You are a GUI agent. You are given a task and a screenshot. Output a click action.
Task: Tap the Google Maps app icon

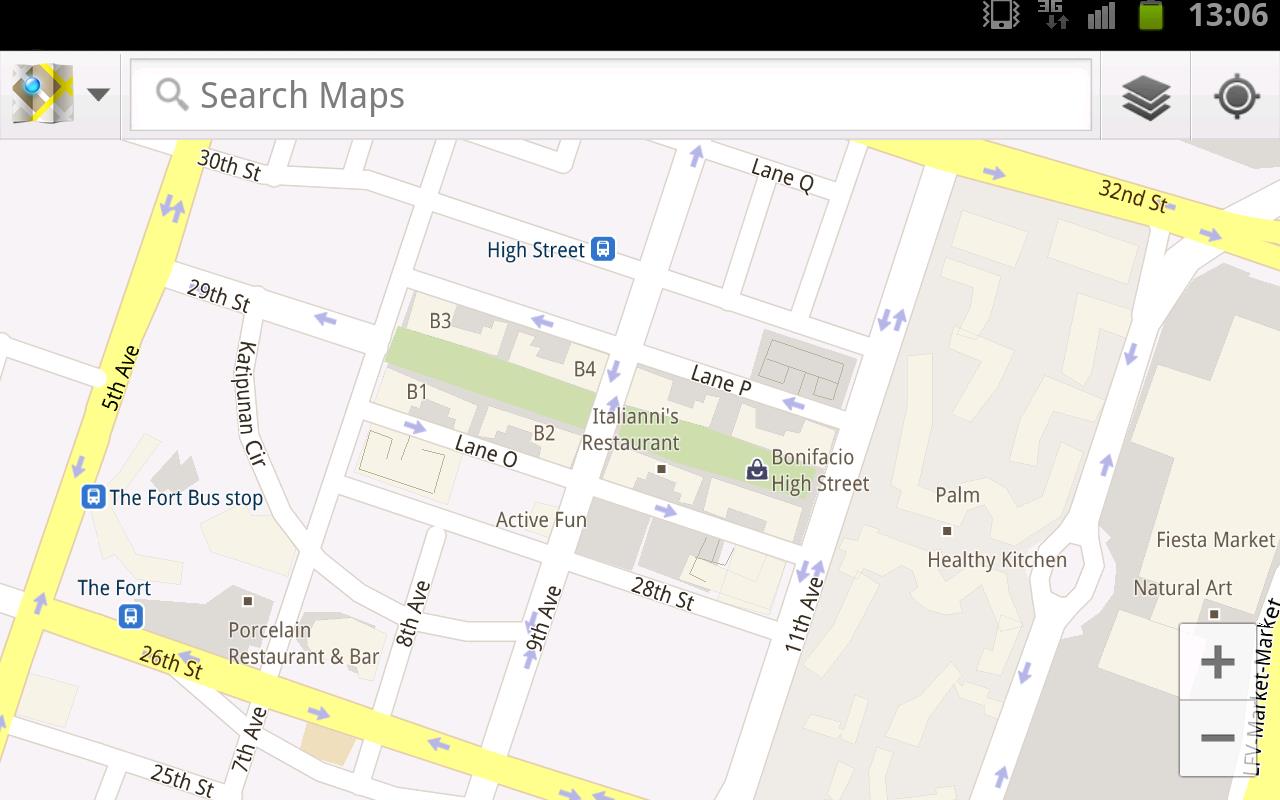coord(42,94)
